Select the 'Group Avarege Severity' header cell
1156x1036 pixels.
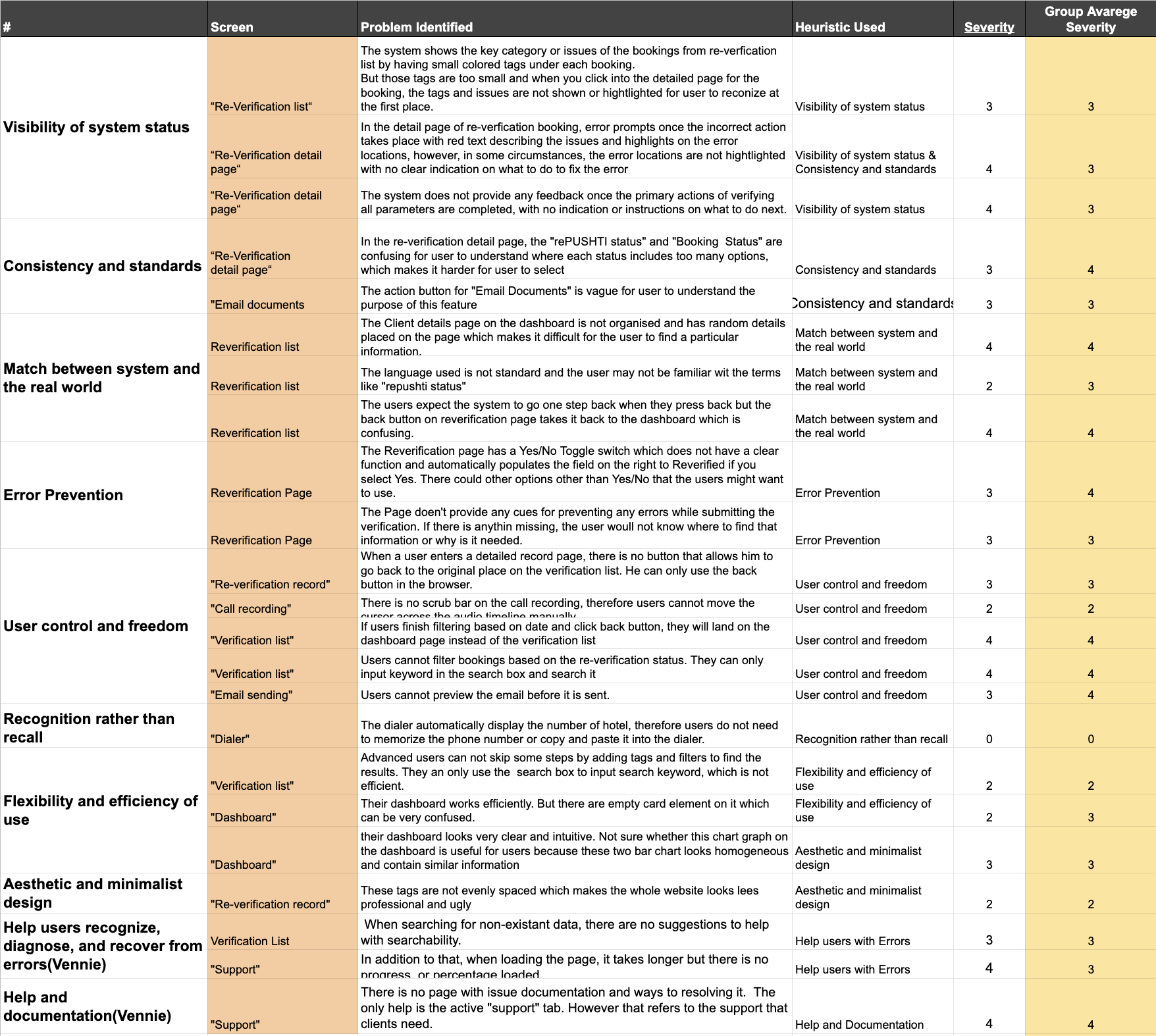[x=1090, y=18]
